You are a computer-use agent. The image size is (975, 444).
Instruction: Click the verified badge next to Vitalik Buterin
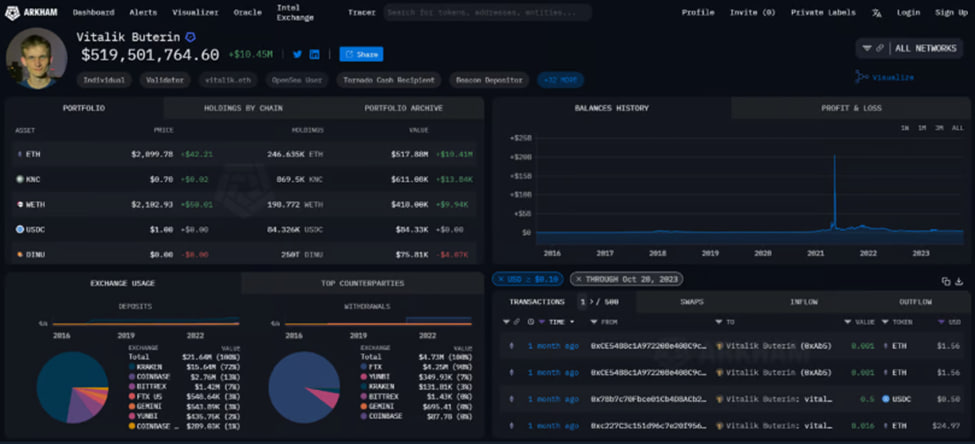191,37
